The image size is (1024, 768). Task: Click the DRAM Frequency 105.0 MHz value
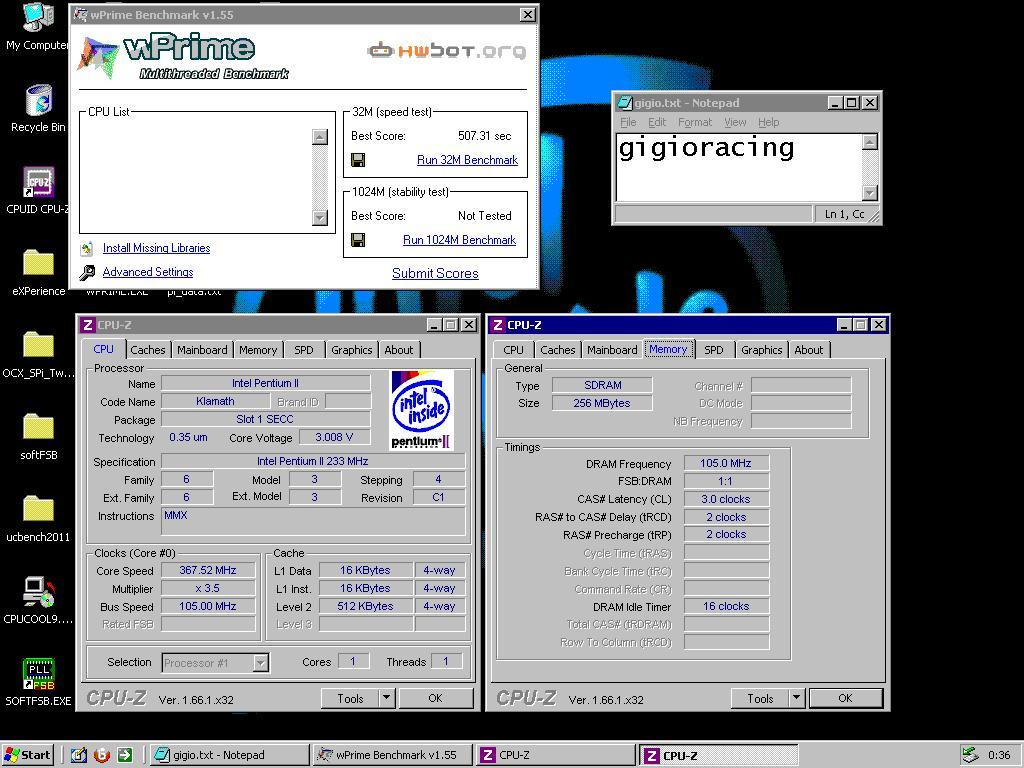coord(726,463)
